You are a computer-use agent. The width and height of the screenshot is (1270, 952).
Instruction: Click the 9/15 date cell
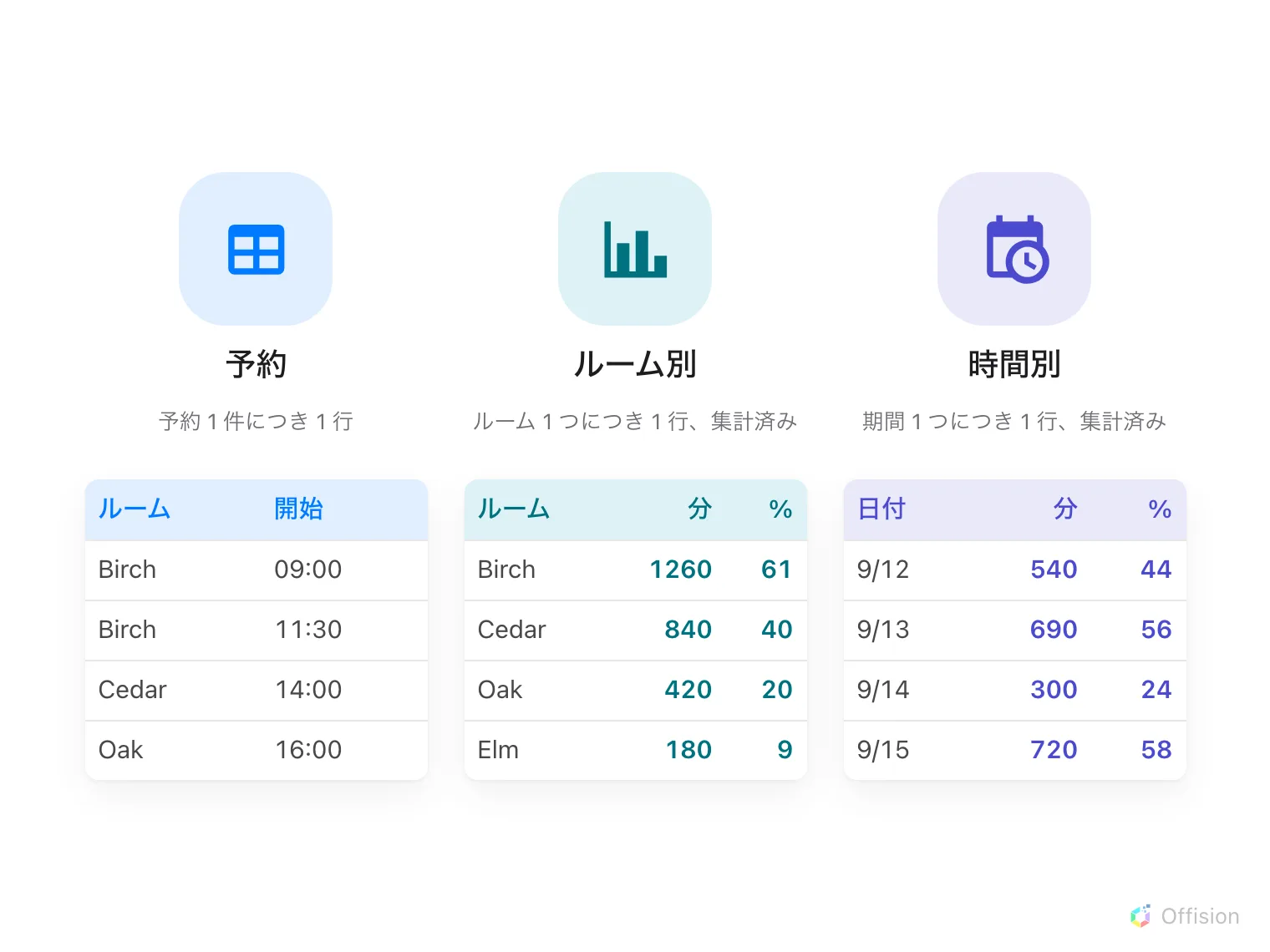click(883, 750)
